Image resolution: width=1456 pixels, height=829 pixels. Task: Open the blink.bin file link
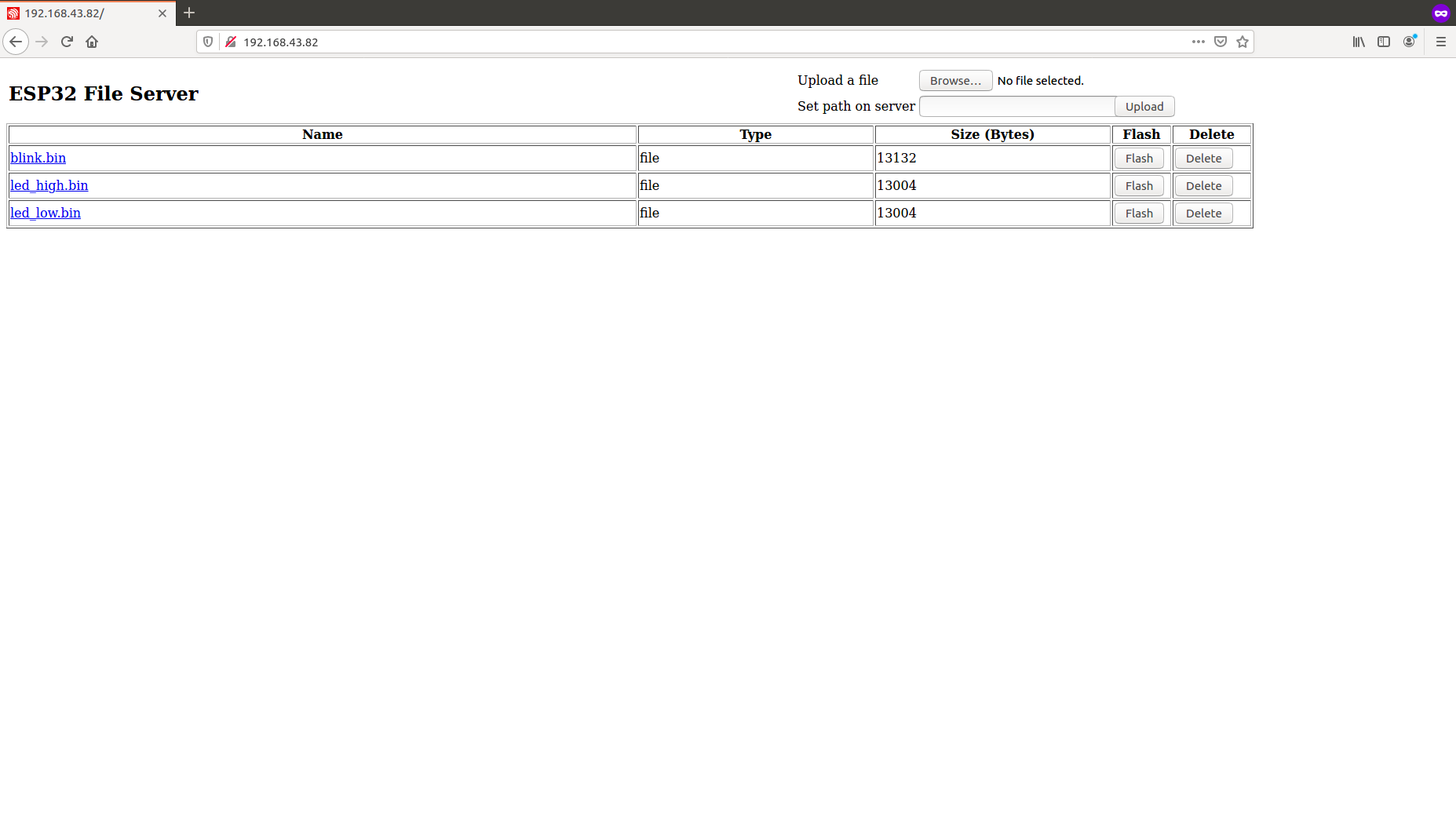coord(38,158)
